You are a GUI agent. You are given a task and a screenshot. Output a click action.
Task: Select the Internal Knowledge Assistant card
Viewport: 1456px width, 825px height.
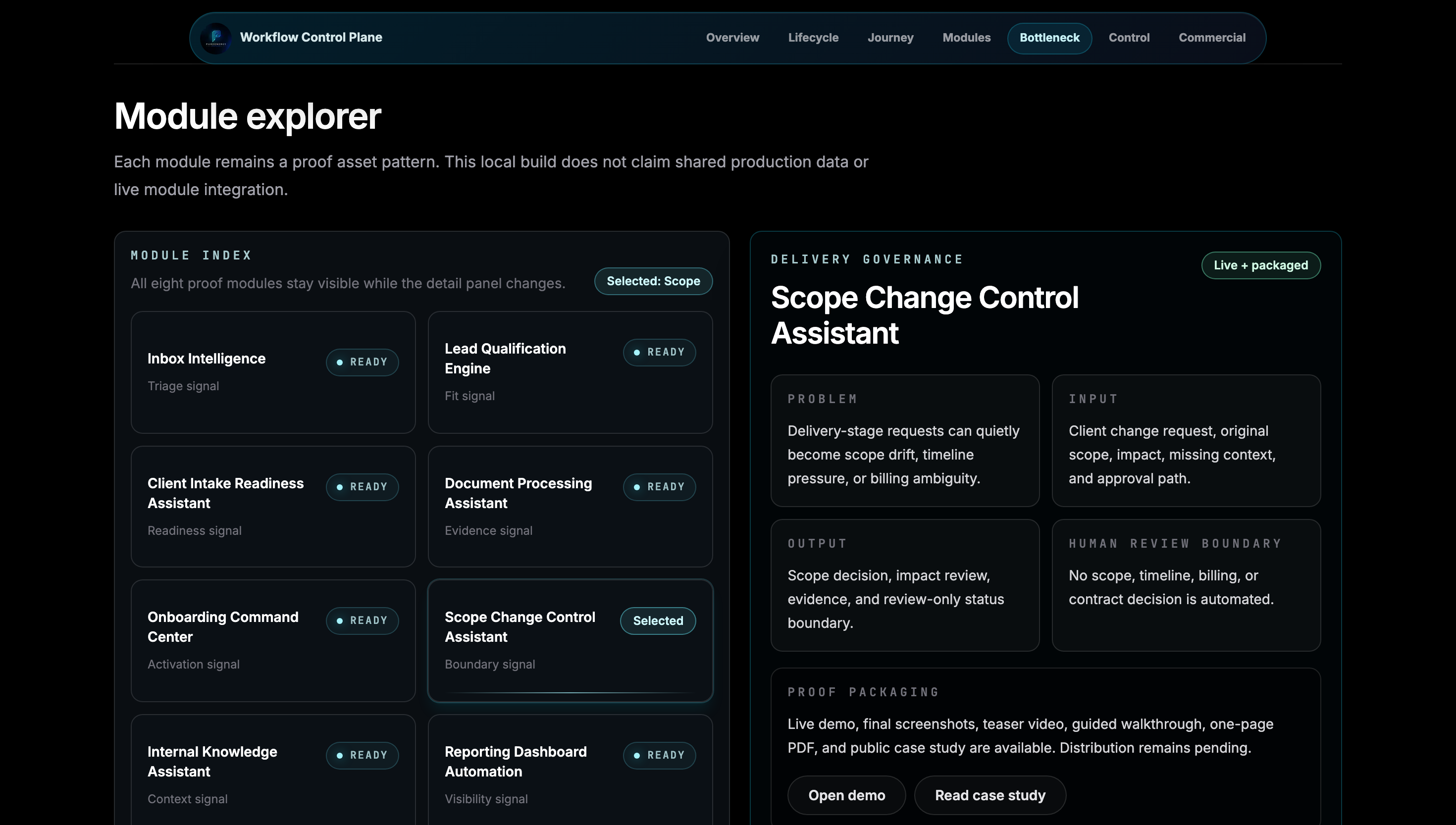click(273, 771)
